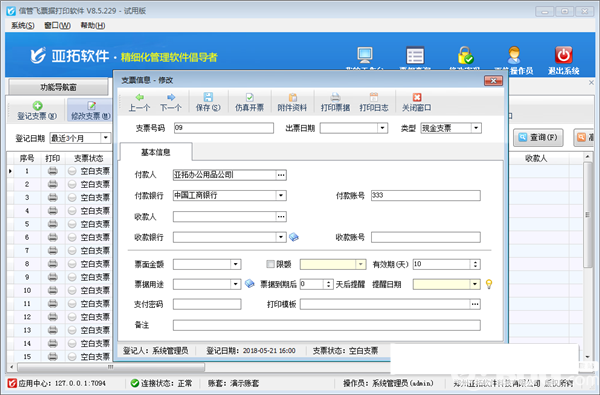Open 附件资料 attachments
600x395 pixels.
click(x=292, y=102)
